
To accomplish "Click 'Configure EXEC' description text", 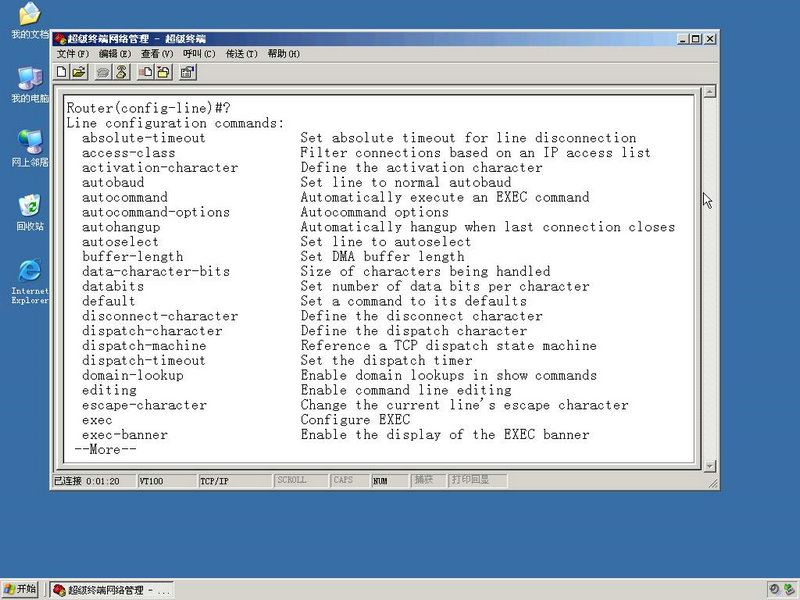I will pyautogui.click(x=355, y=420).
